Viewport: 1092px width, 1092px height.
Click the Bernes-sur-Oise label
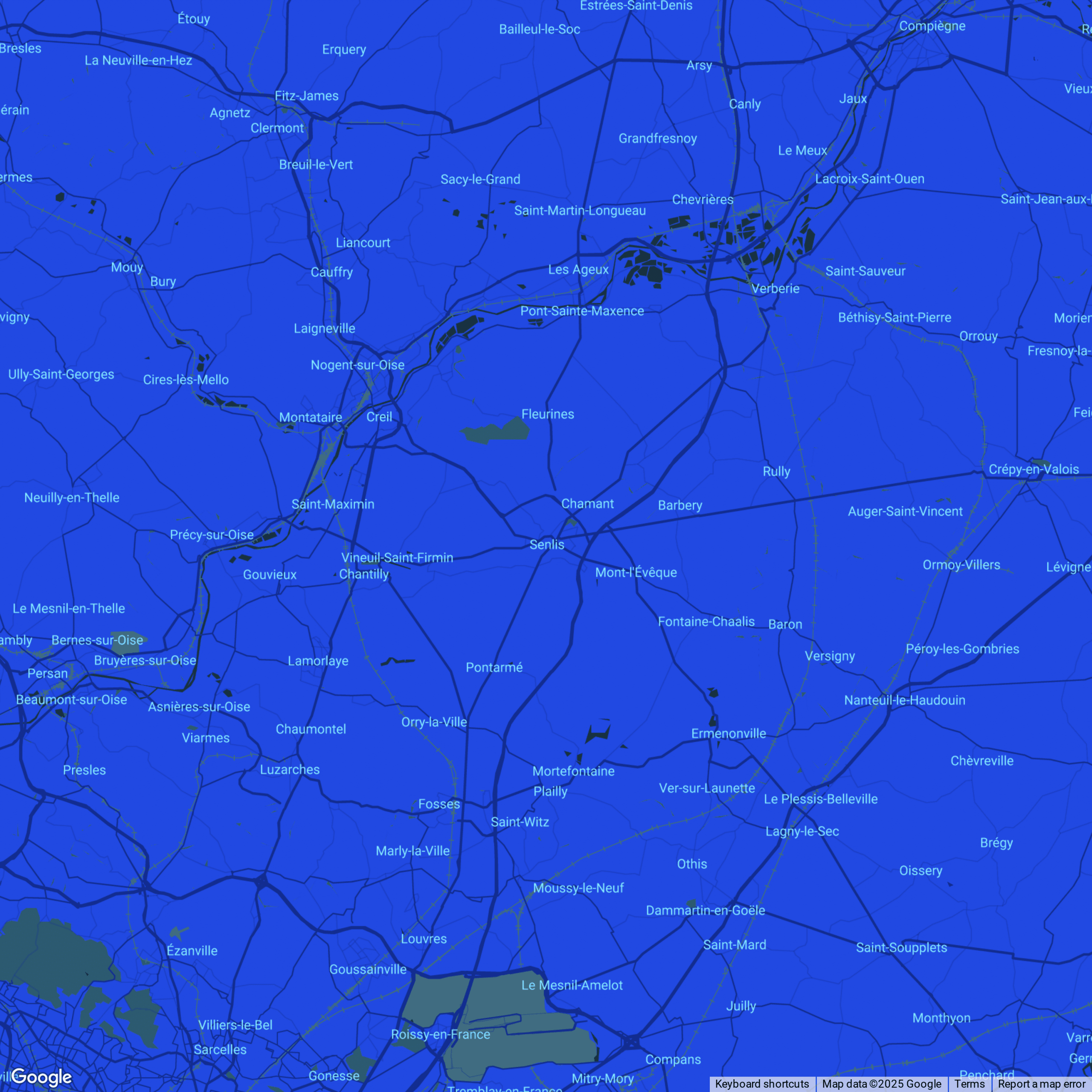pos(97,640)
